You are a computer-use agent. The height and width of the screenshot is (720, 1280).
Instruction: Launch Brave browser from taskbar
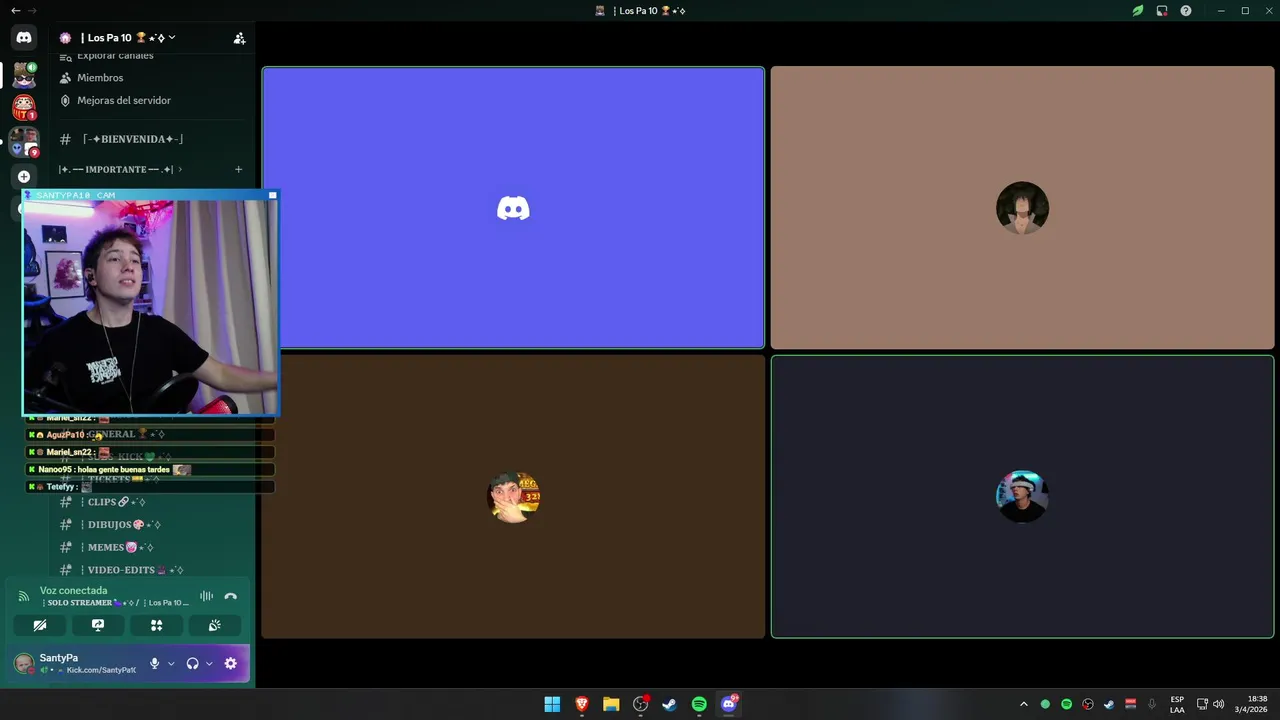[x=581, y=704]
